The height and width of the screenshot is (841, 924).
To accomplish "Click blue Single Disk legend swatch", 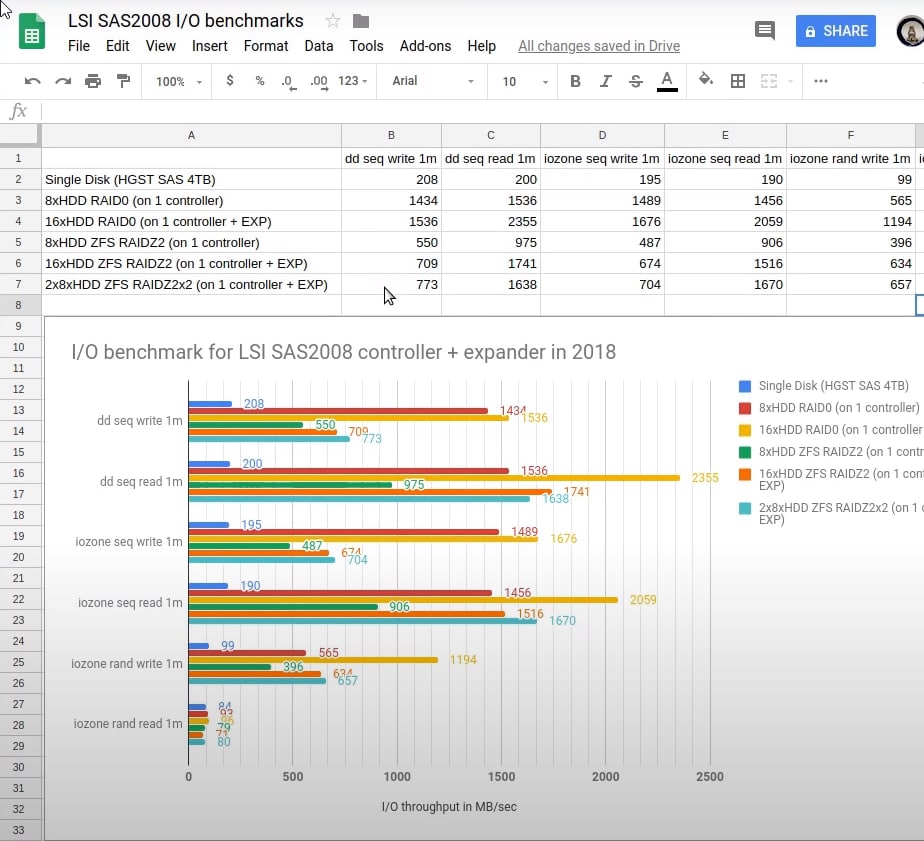I will coord(745,386).
